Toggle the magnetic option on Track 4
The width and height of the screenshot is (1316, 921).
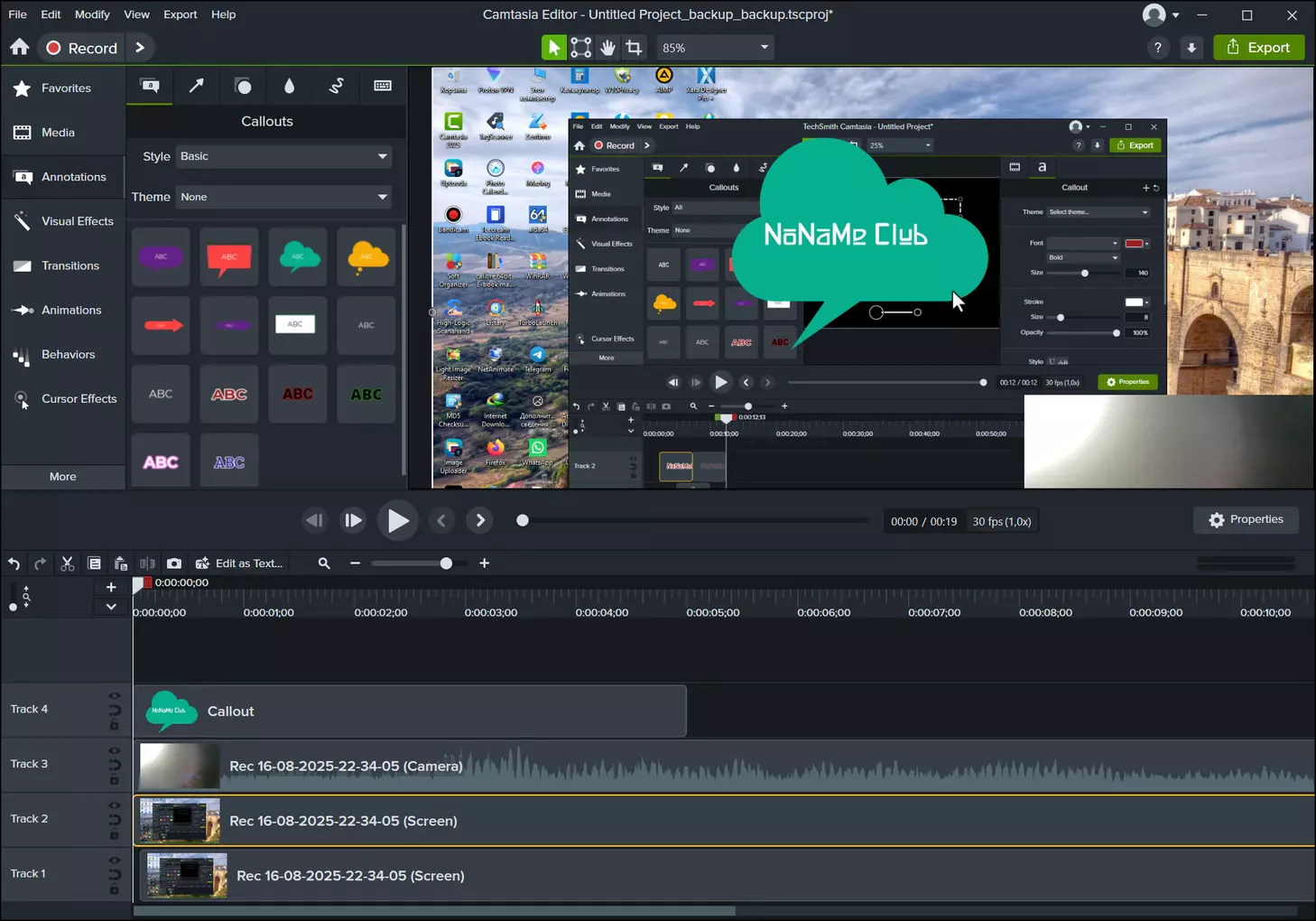click(x=115, y=711)
